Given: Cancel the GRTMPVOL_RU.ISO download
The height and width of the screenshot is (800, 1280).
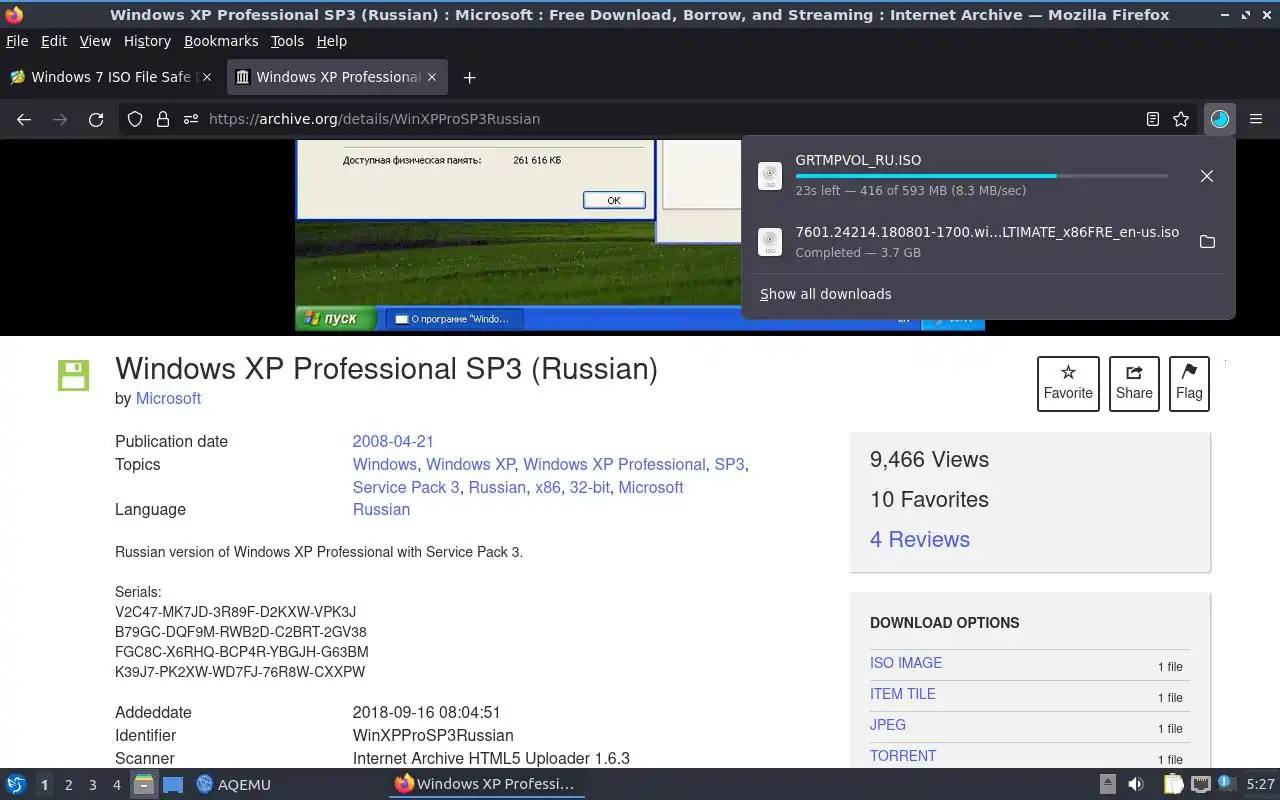Looking at the screenshot, I should (x=1207, y=176).
